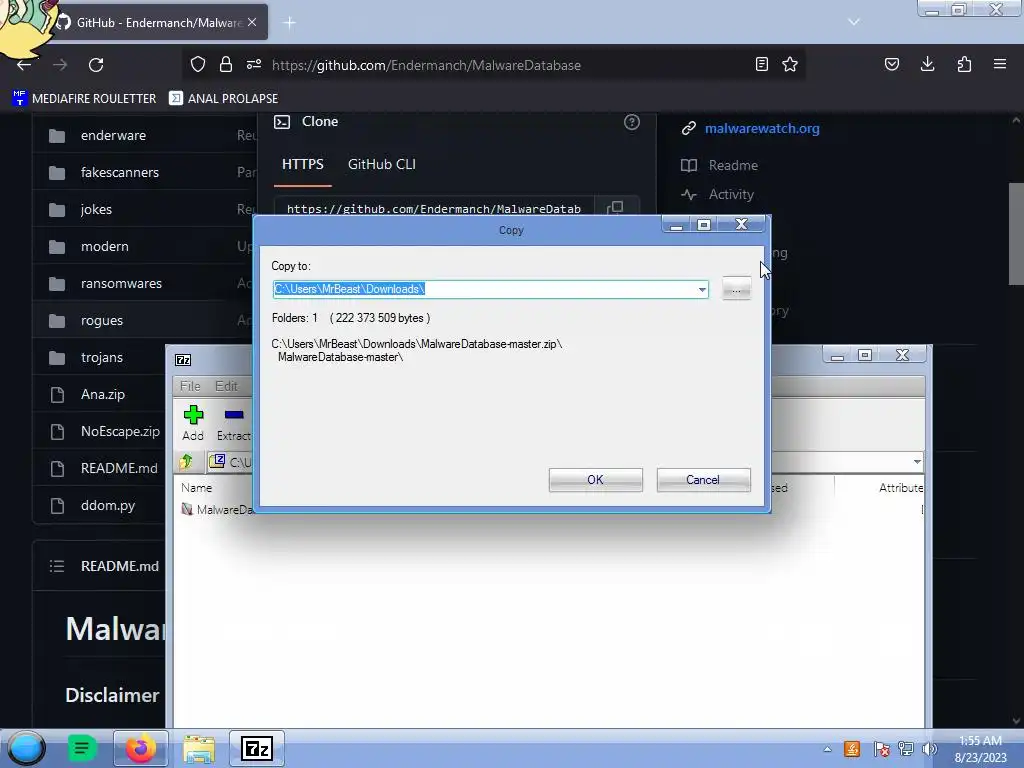Open the NoEscape.zip file

pyautogui.click(x=120, y=432)
